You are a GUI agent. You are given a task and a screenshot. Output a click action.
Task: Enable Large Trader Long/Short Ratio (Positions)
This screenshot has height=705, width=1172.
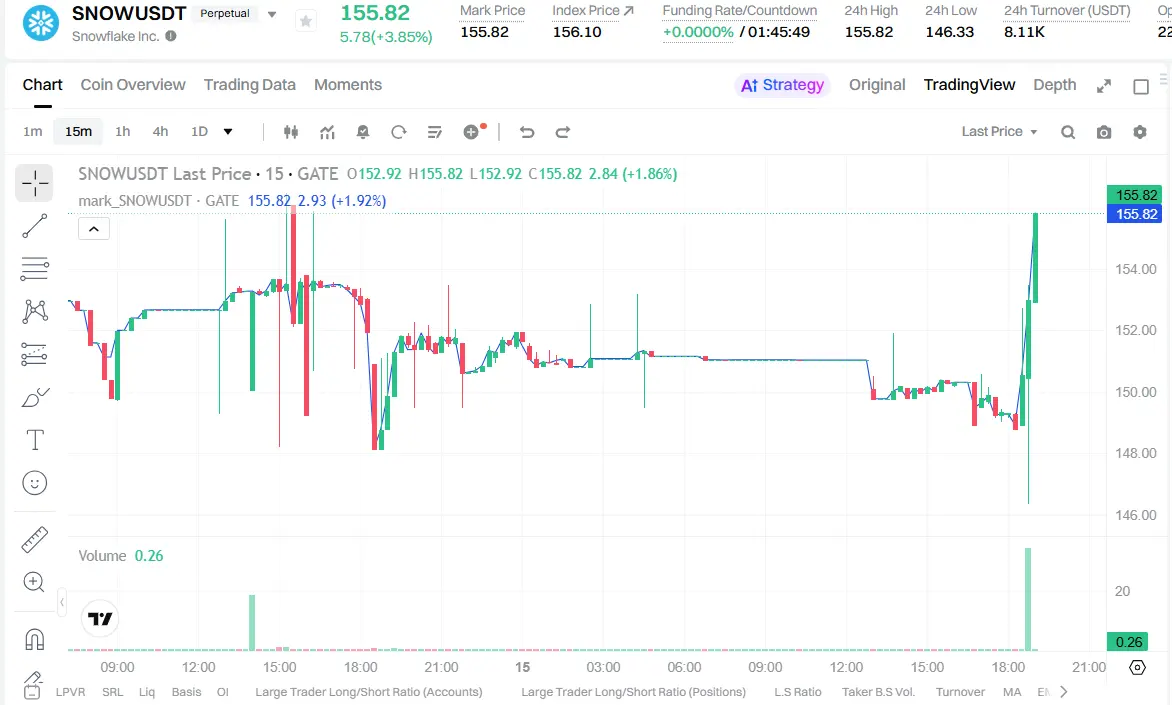633,692
